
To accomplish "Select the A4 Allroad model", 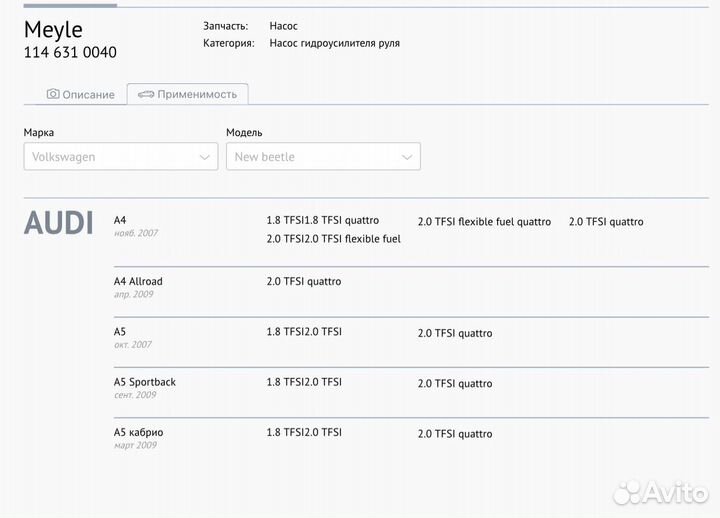I will tap(138, 282).
